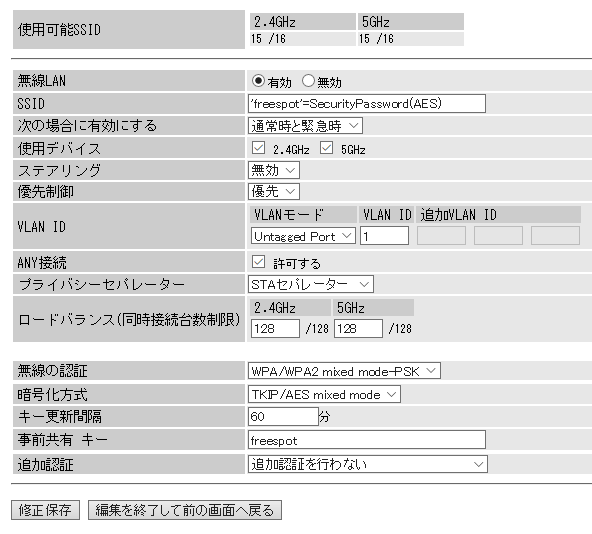Toggle the 2.4GHz checkbox in 使用デバイス

tap(258, 148)
